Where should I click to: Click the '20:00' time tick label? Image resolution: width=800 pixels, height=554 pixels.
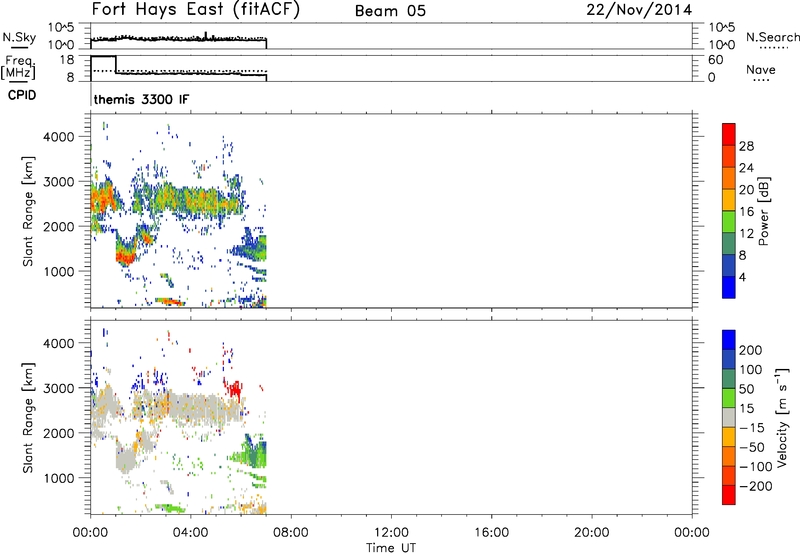coord(591,533)
